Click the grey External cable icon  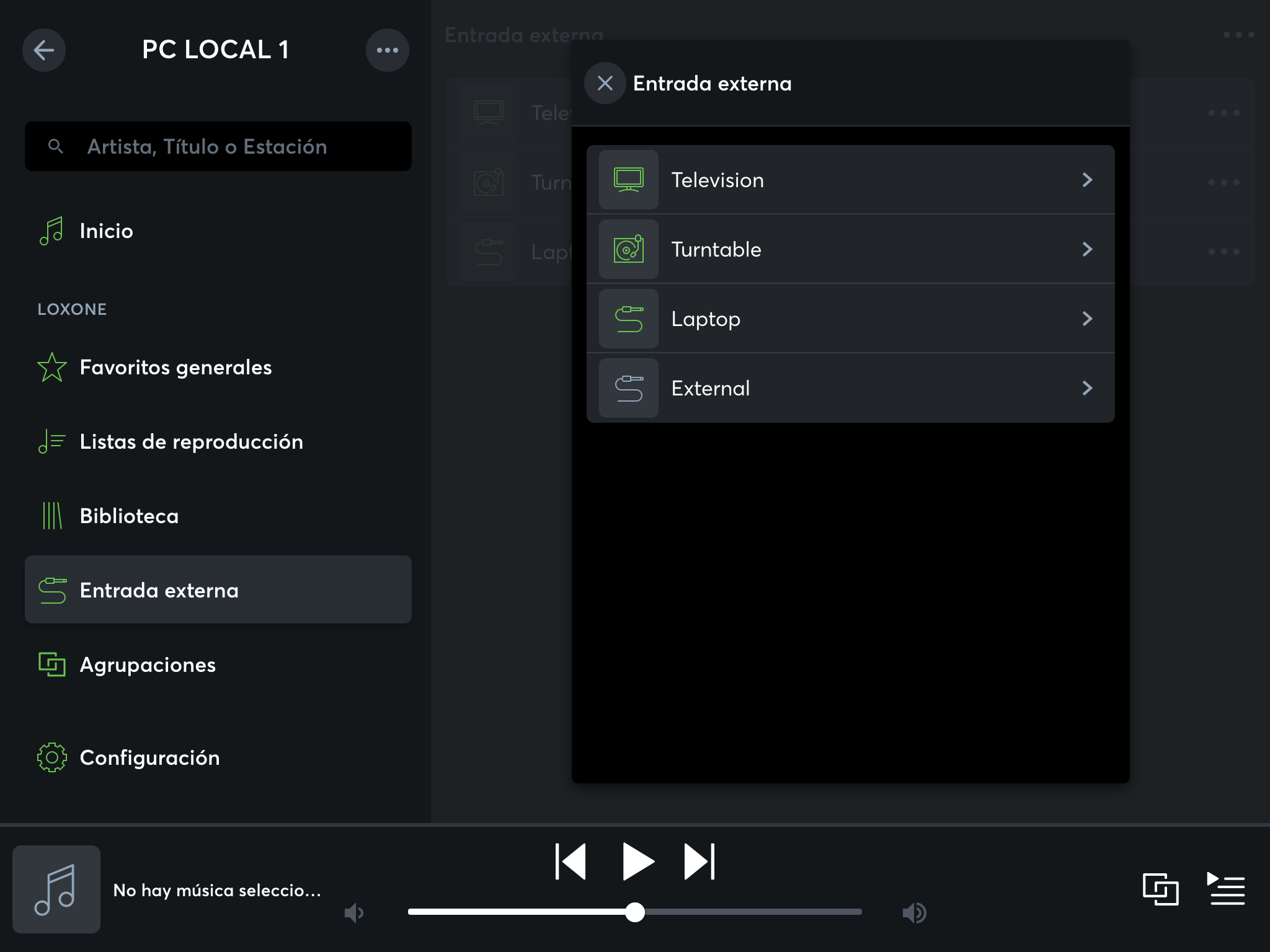628,388
